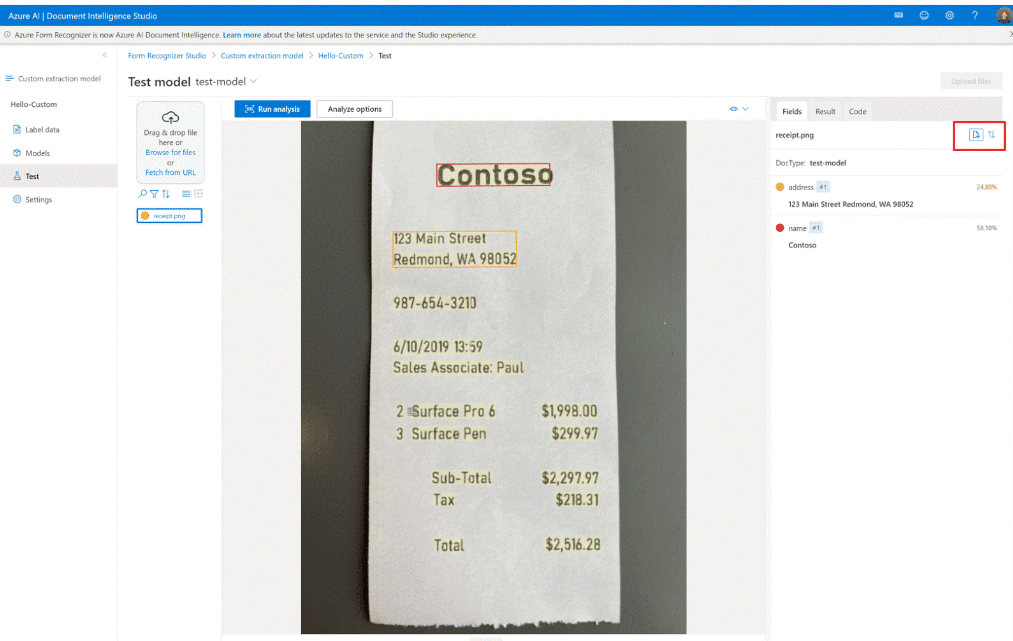Select Test in the sidebar
The image size is (1013, 641).
point(32,176)
